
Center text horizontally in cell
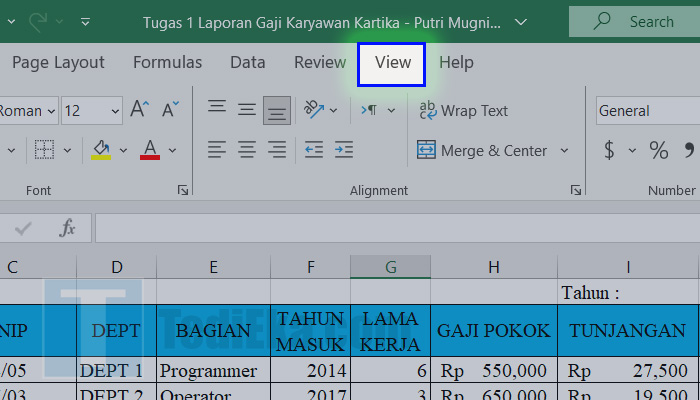(246, 150)
